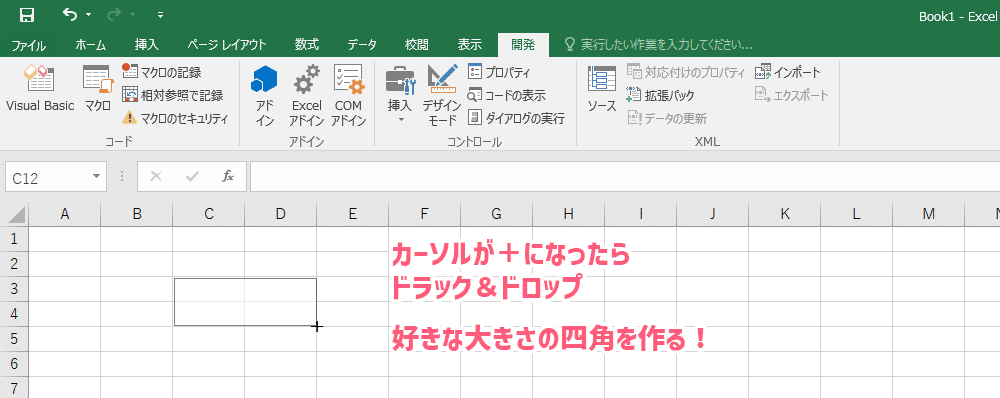The image size is (1000, 398).
Task: Open the Insert Function fx button
Action: coord(228,177)
